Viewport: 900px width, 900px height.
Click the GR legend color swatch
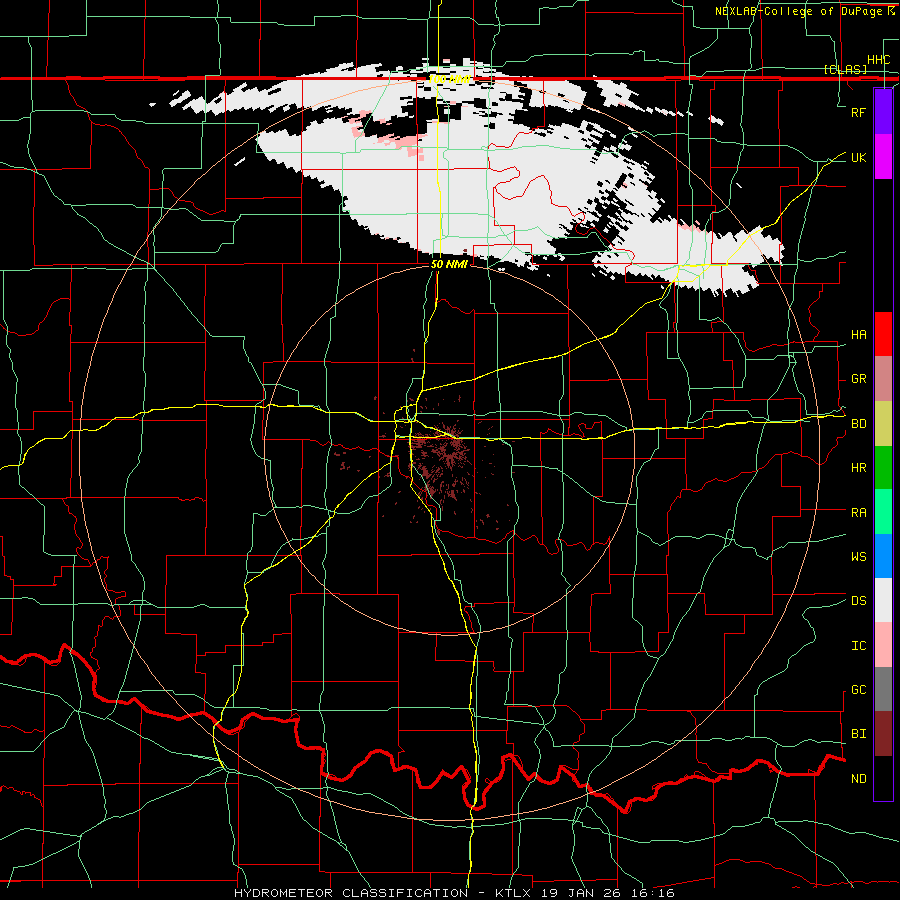pos(883,379)
